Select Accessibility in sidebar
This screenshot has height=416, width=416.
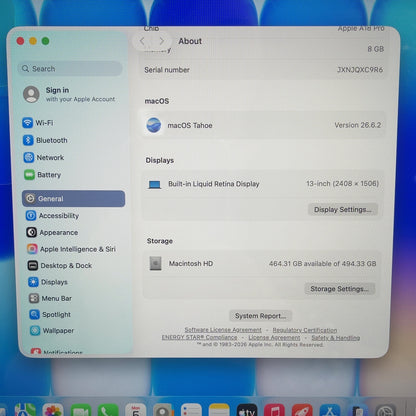(53, 216)
